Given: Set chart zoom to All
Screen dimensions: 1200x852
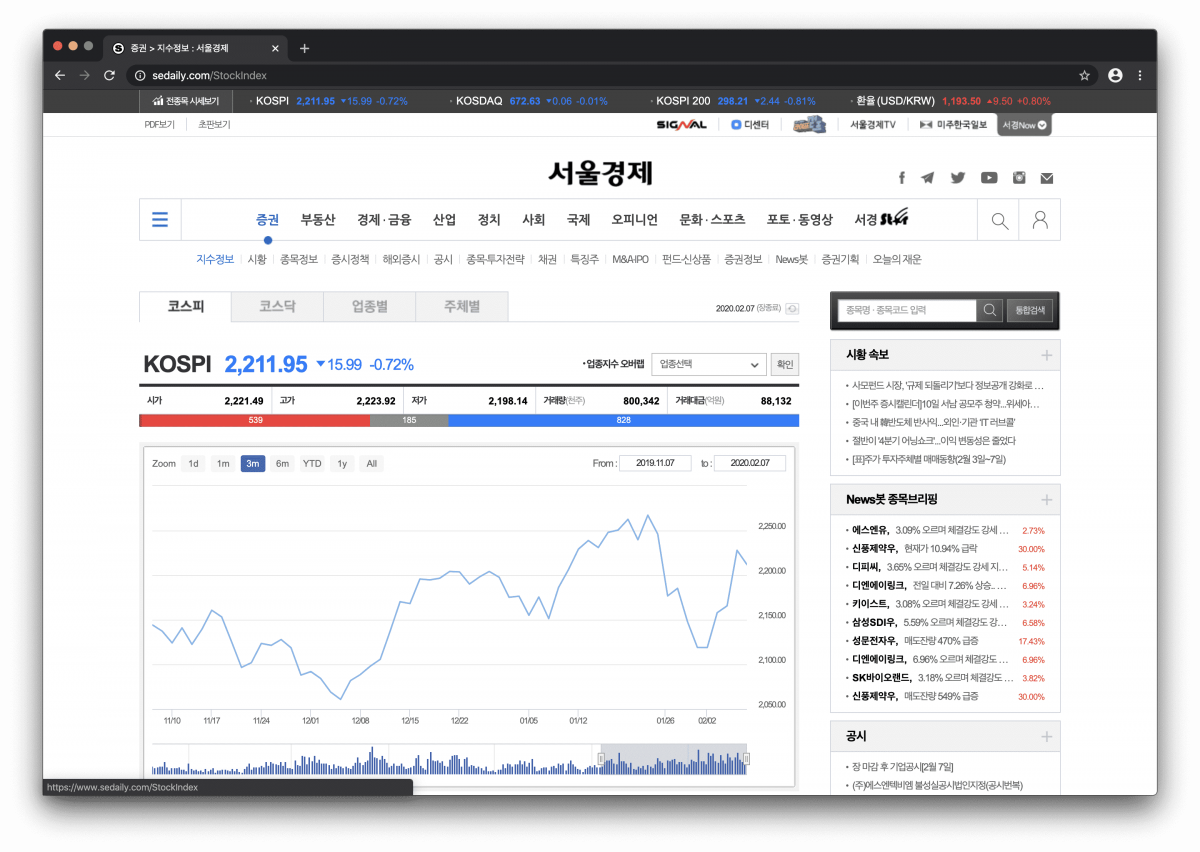Looking at the screenshot, I should coord(371,464).
